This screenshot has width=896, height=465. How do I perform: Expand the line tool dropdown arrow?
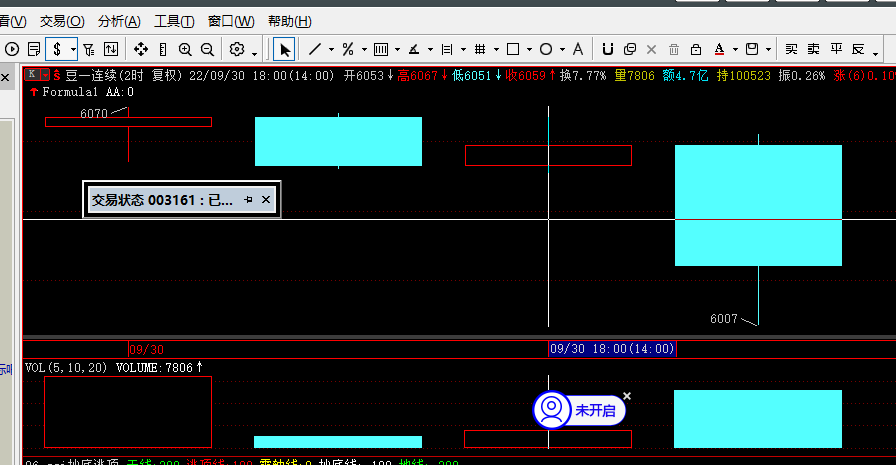[331, 50]
